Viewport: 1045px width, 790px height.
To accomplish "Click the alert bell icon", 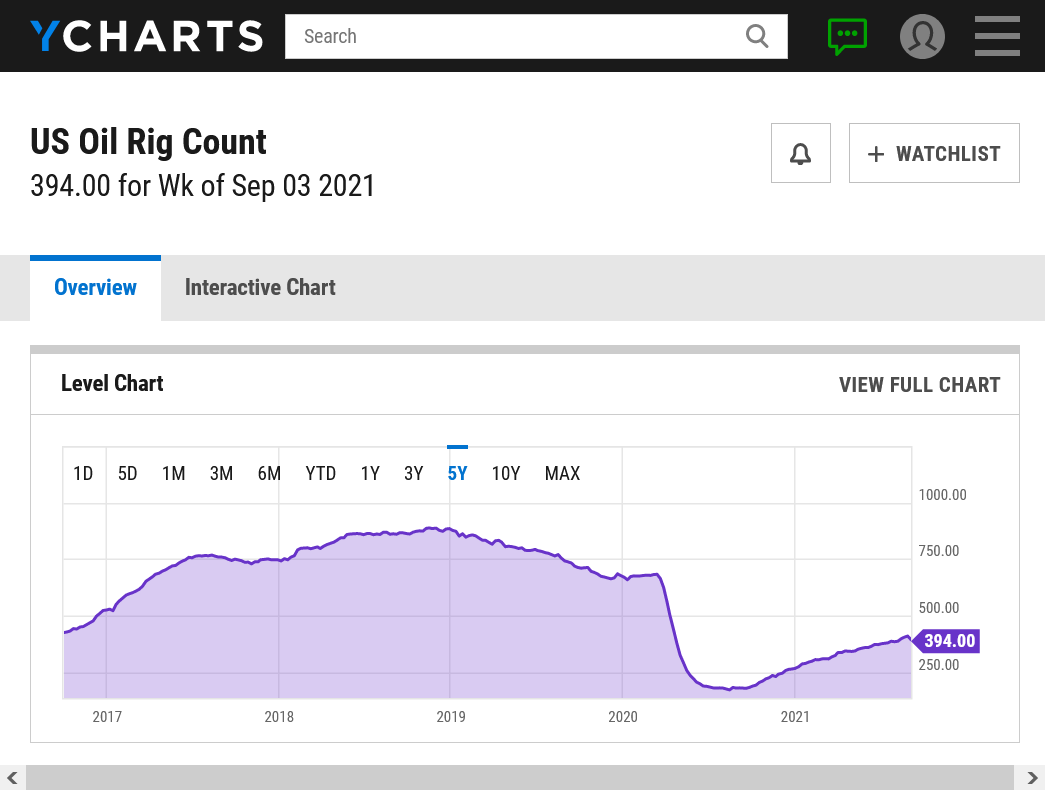I will [x=800, y=153].
